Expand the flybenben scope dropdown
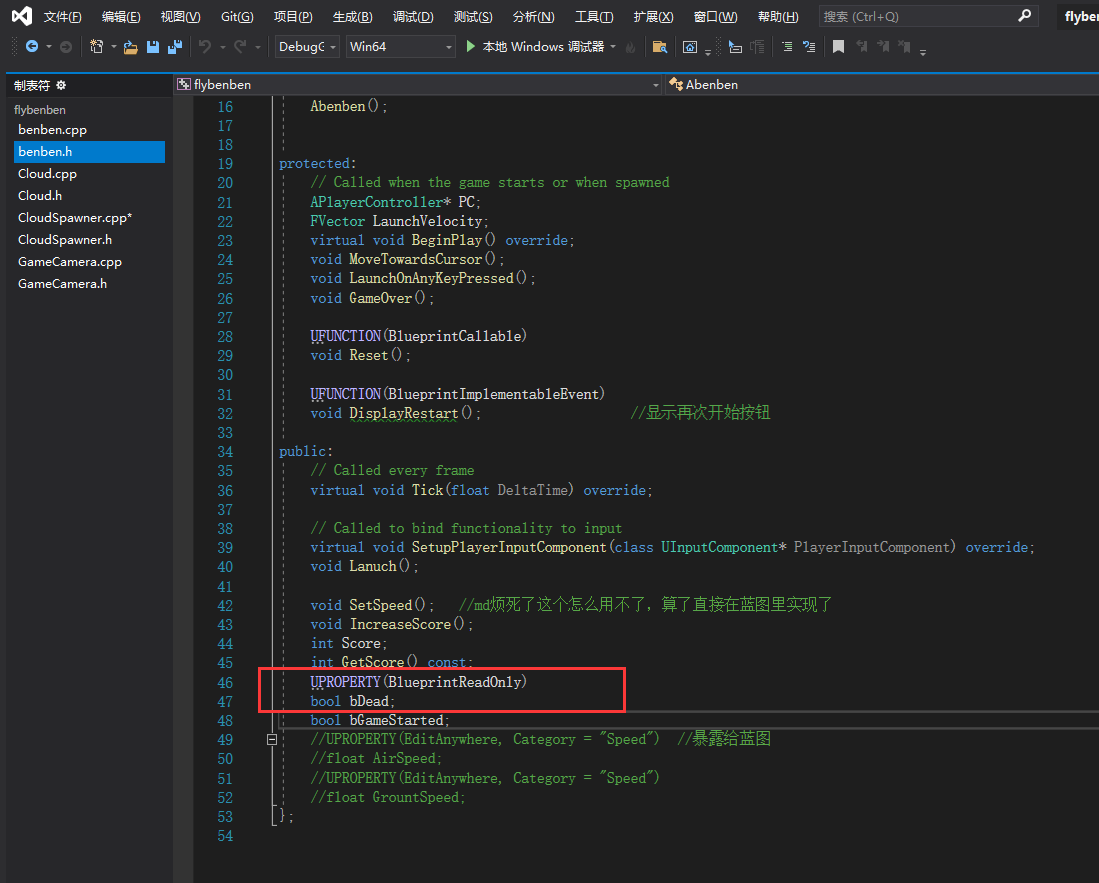This screenshot has width=1099, height=883. click(x=655, y=85)
